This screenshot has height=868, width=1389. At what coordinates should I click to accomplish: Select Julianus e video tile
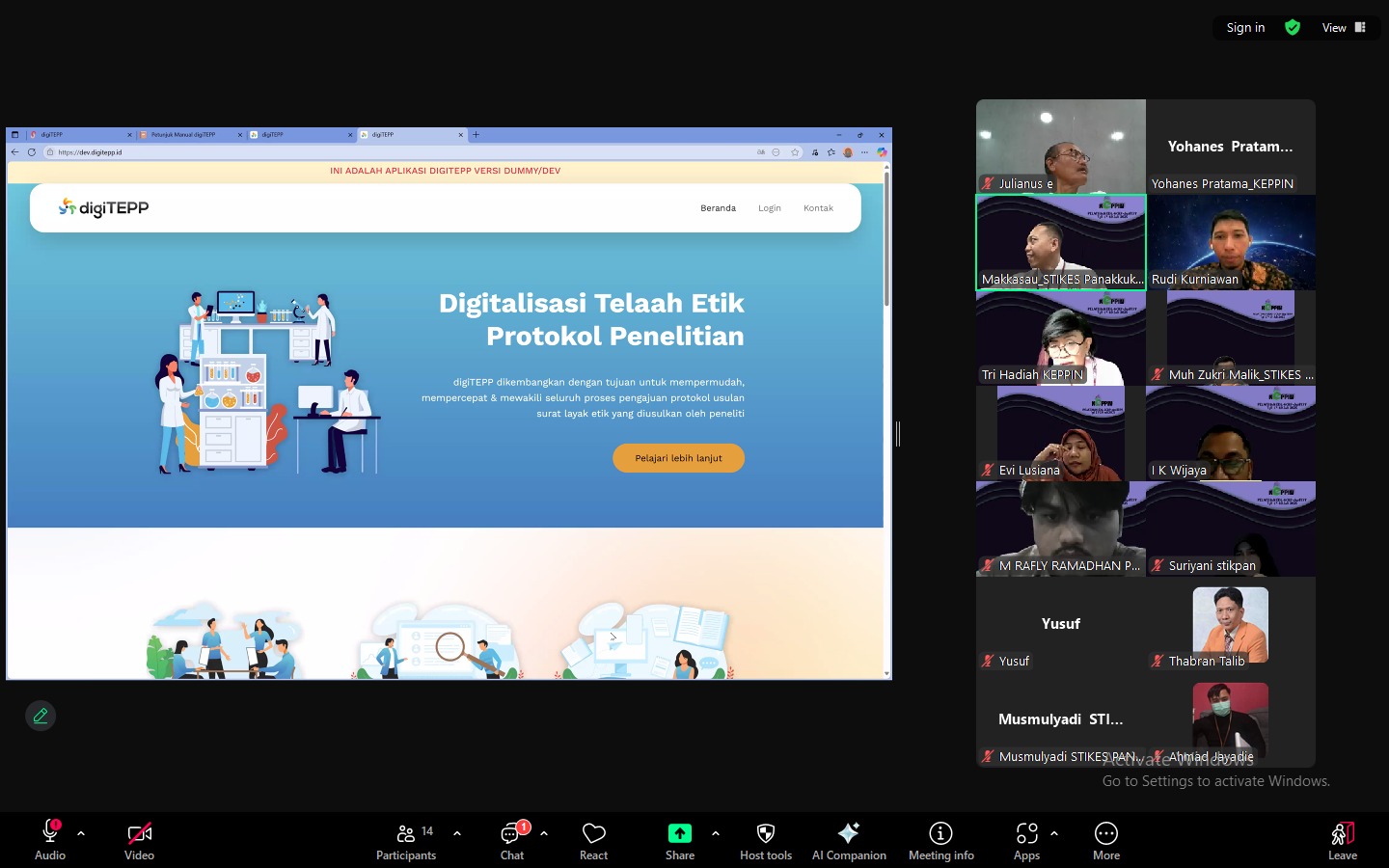click(1061, 147)
